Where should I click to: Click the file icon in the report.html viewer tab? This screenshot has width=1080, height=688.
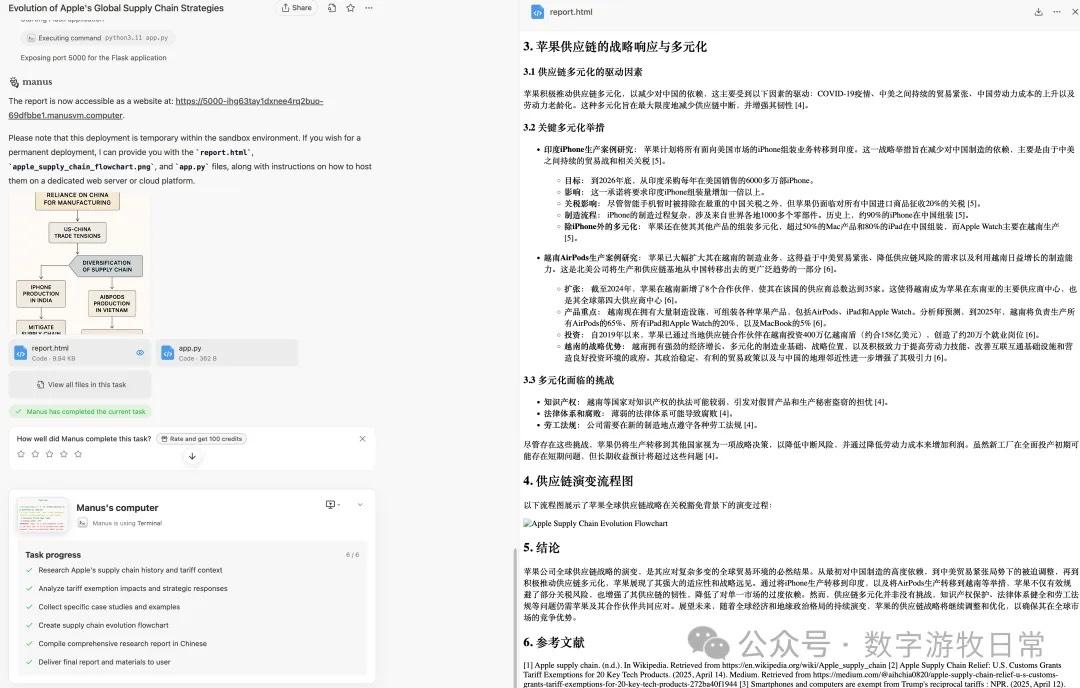pyautogui.click(x=535, y=12)
